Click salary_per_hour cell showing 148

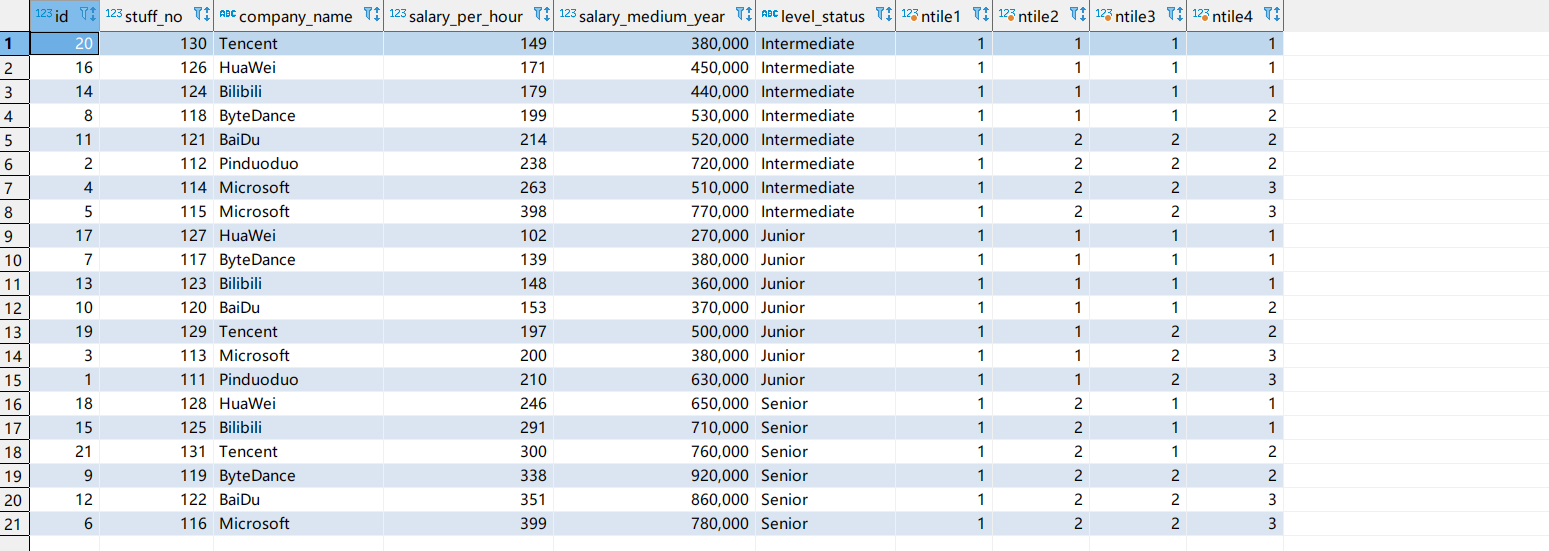tap(468, 283)
